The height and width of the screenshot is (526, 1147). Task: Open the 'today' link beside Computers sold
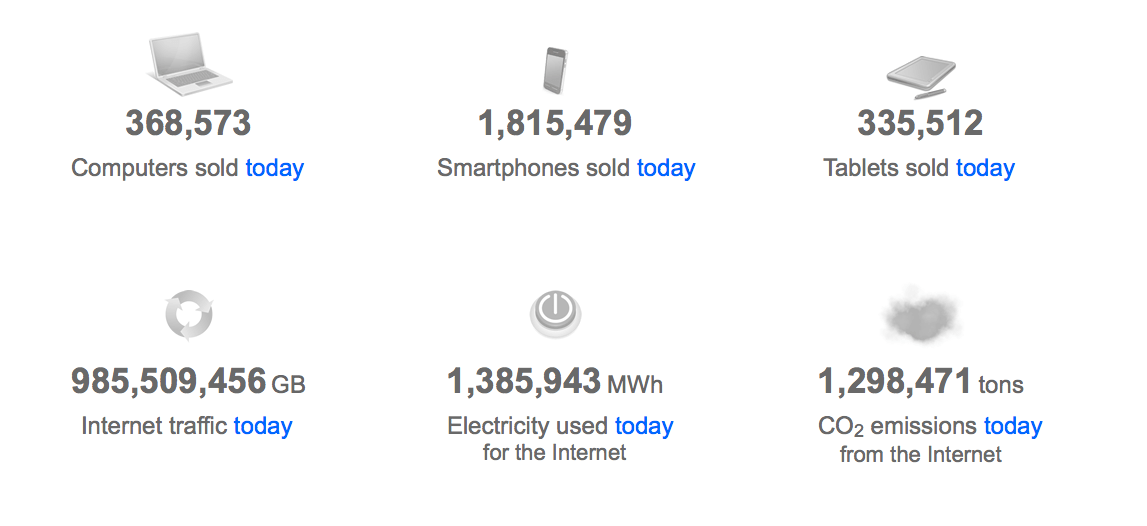[x=274, y=168]
